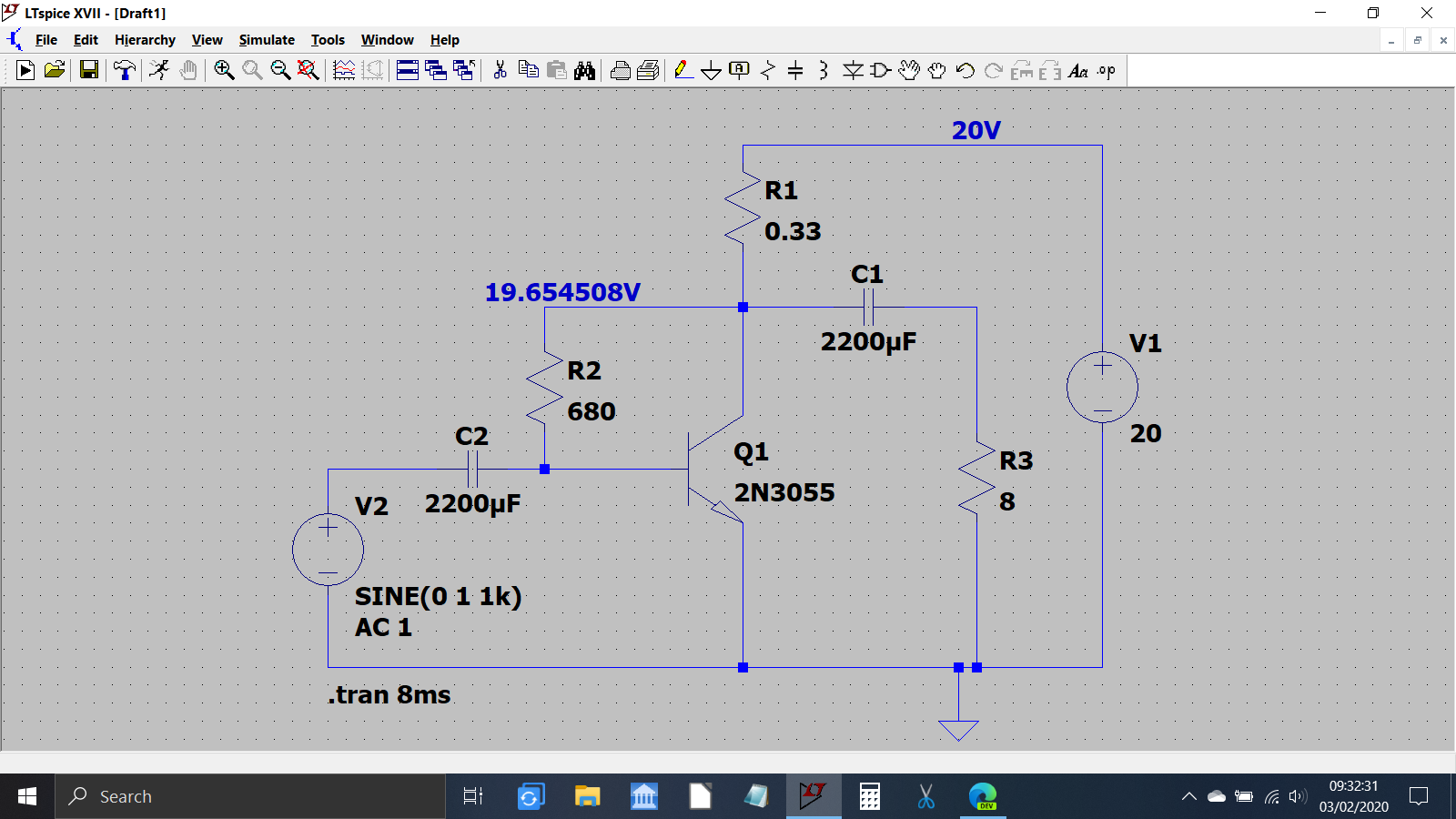Open print setup icon
Screen dimensions: 1456x819
[x=621, y=70]
